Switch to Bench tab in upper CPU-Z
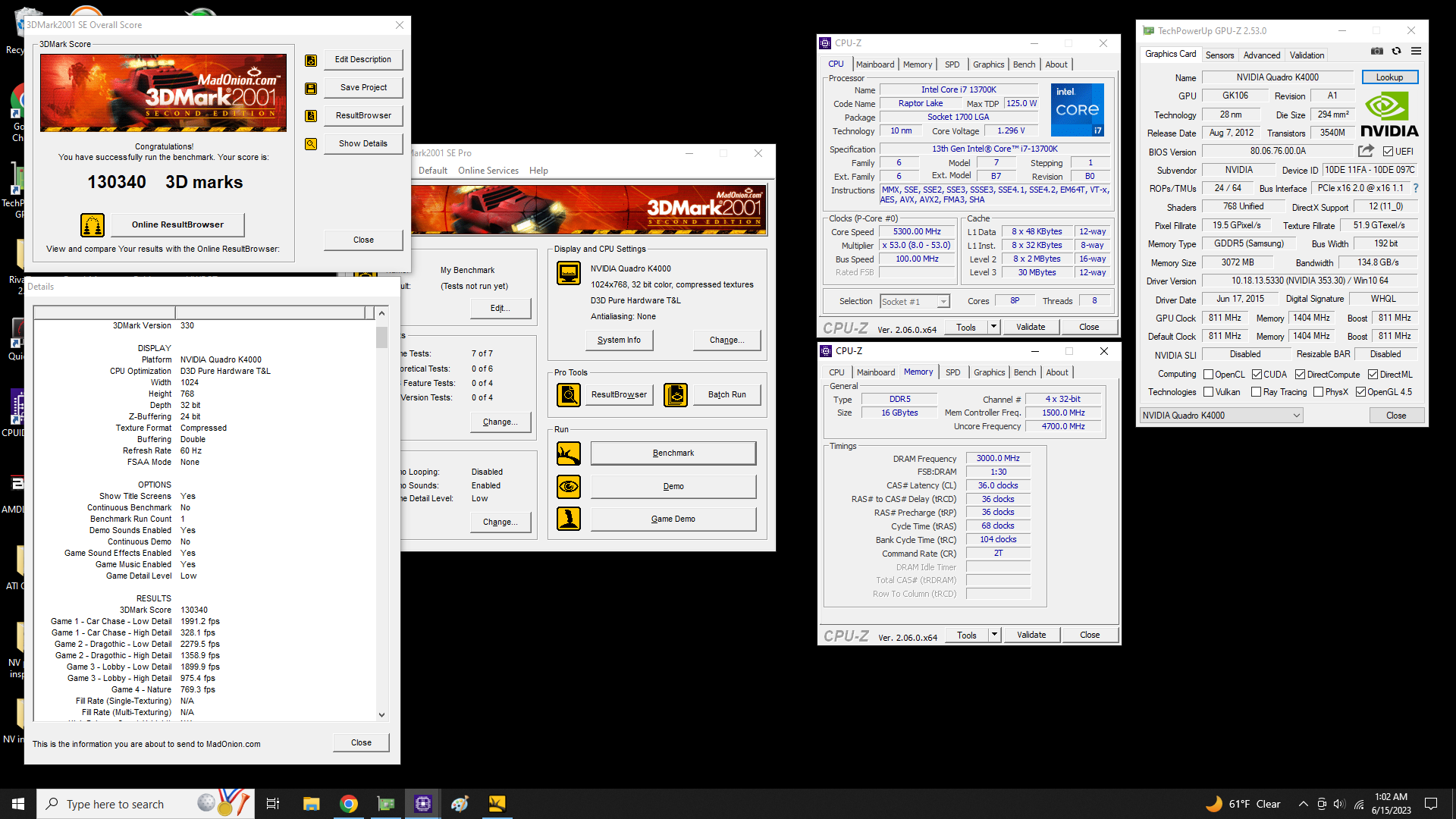 coord(1024,64)
